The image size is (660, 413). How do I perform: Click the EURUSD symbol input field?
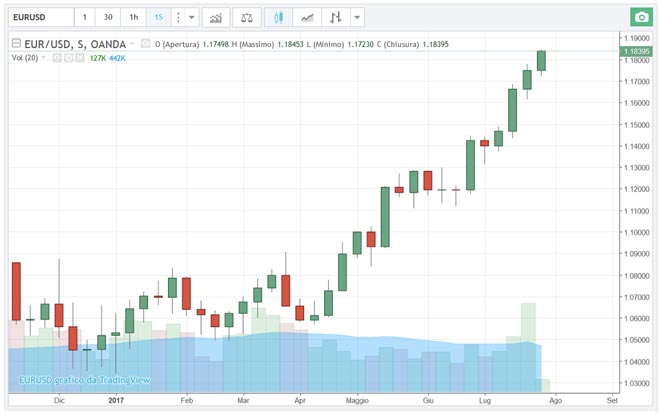(38, 18)
